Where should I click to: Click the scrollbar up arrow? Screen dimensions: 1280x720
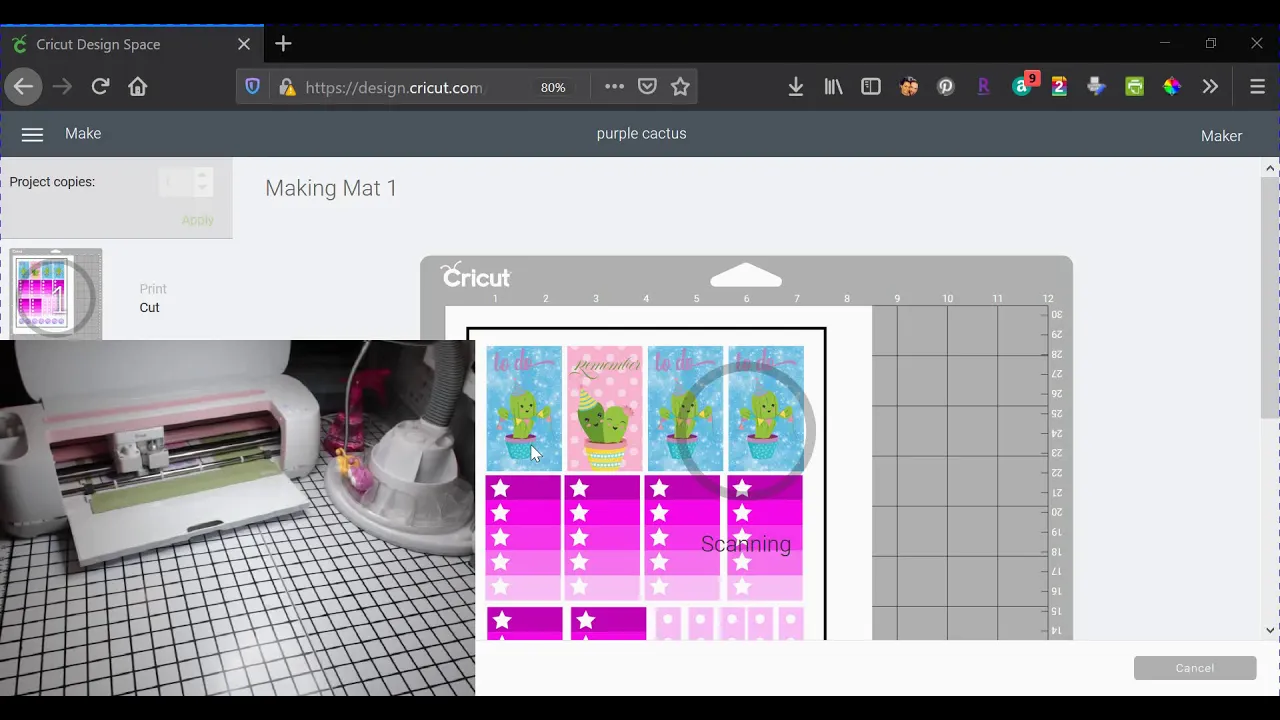(1271, 168)
